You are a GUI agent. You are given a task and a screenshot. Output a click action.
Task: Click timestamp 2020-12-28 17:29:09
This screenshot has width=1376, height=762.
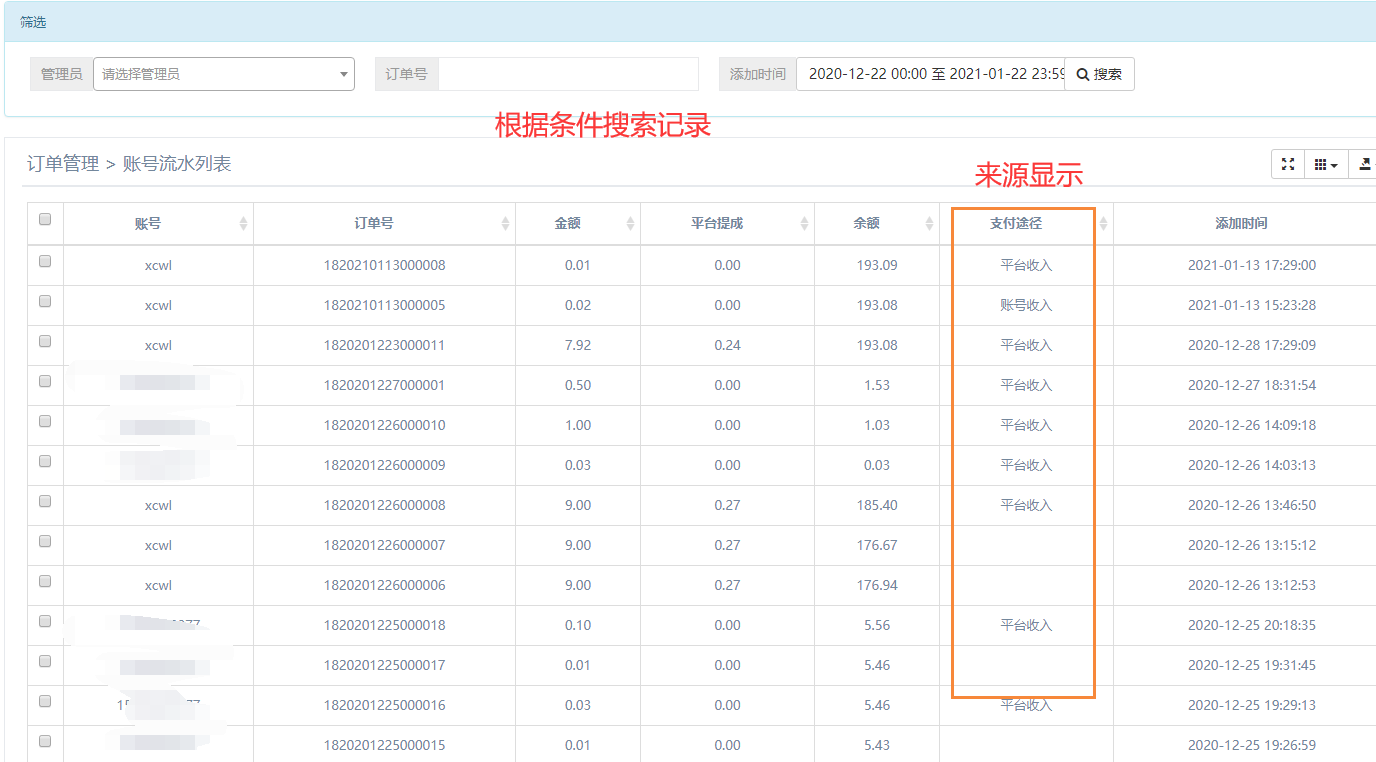pos(1252,345)
